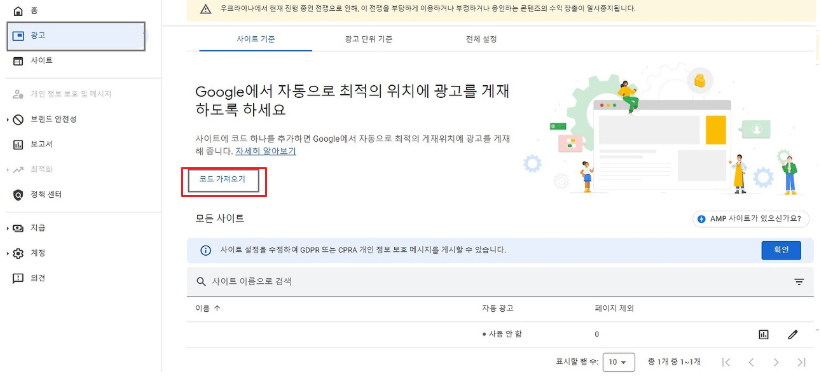821x376 pixels.
Task: Switch to the 사이트 기준 tab
Action: coord(256,40)
